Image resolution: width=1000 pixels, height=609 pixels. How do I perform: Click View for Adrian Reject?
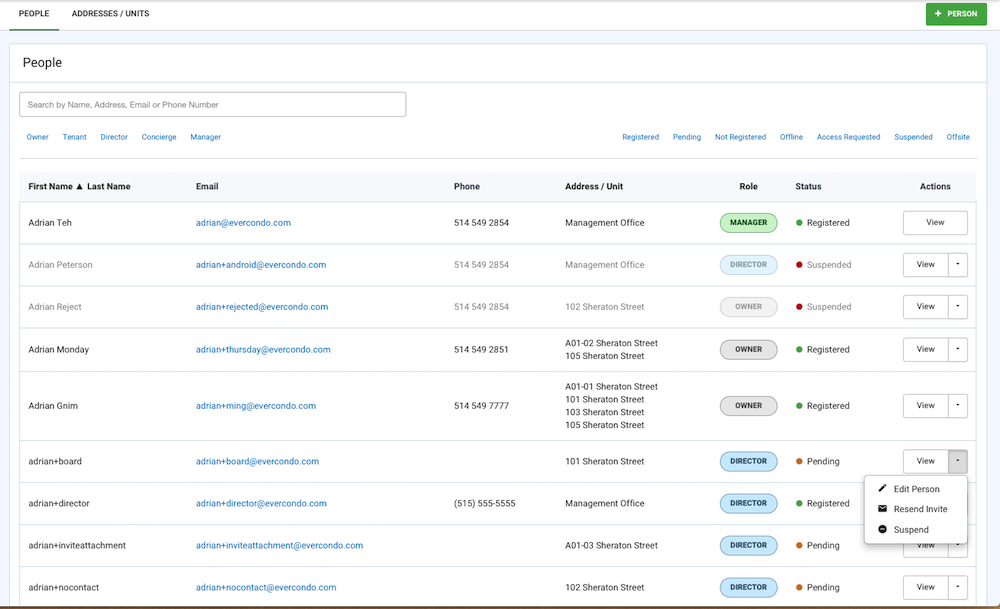[x=925, y=307]
